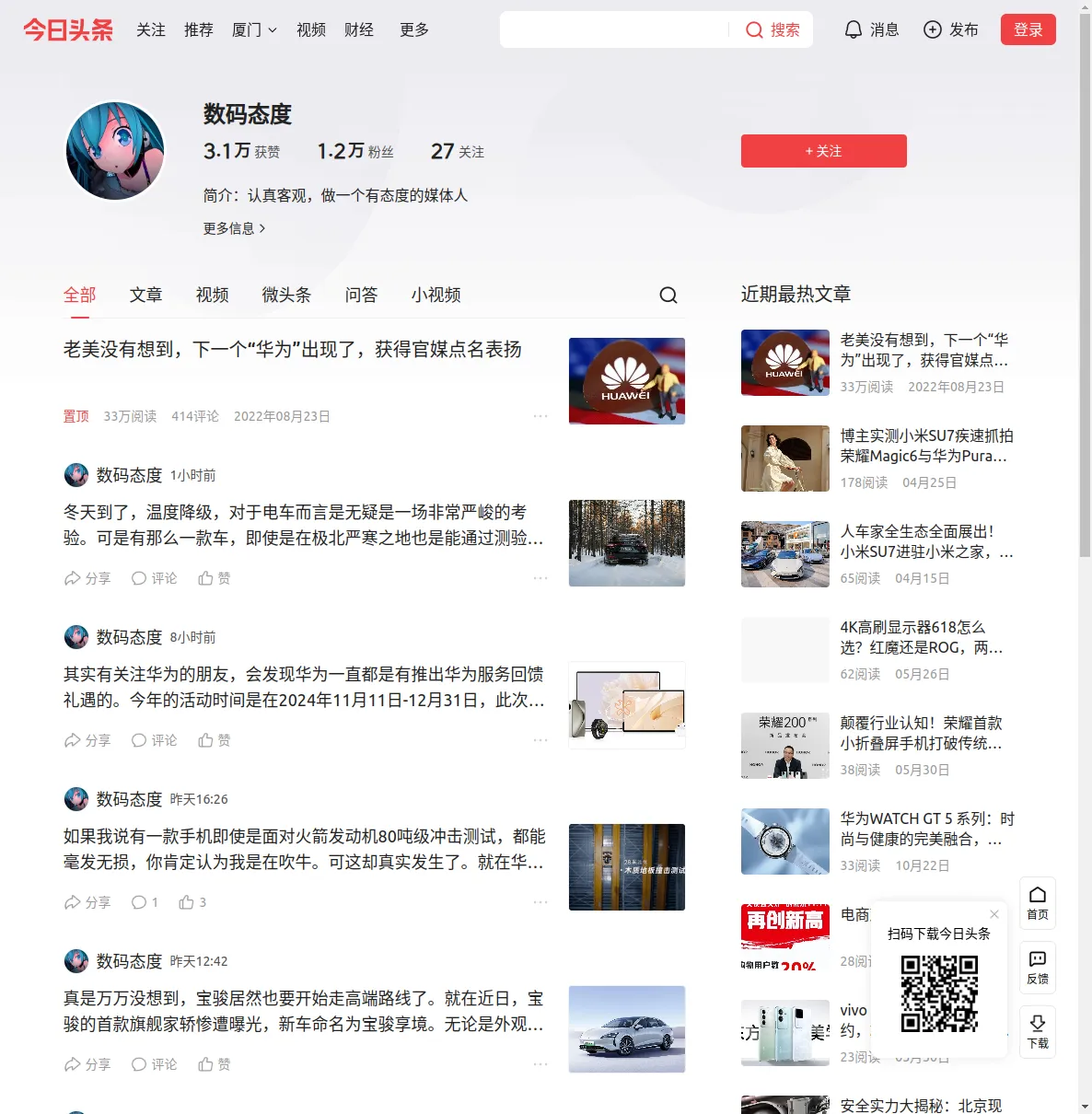Open 财经 in the top navigation
Image resolution: width=1092 pixels, height=1114 pixels.
(359, 29)
